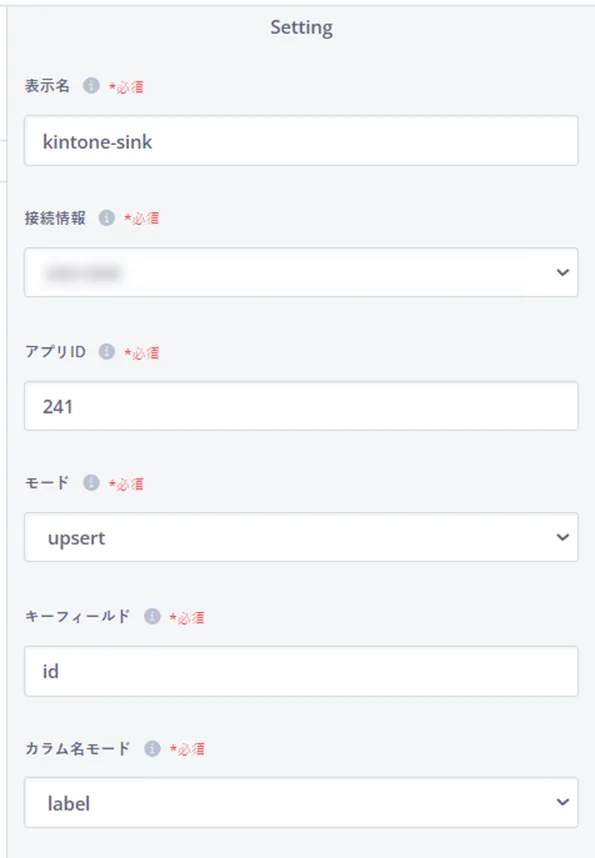Show help icon for キーフィールド
595x858 pixels.
pos(152,616)
